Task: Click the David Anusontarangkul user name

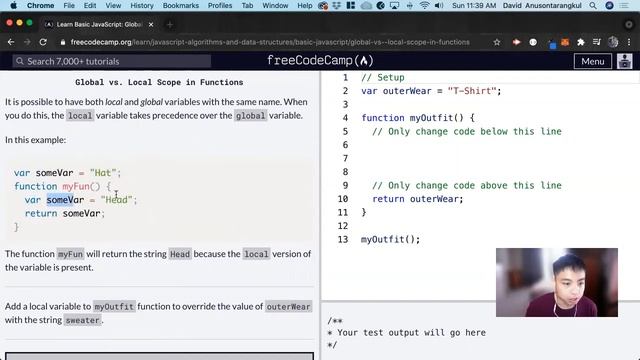Action: click(542, 5)
